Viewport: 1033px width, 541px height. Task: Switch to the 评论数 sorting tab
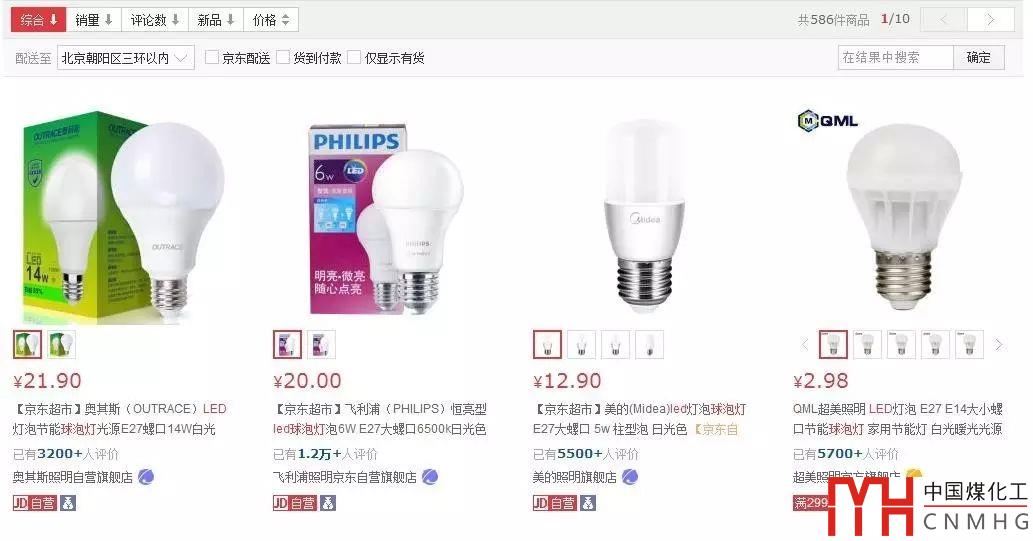(155, 20)
